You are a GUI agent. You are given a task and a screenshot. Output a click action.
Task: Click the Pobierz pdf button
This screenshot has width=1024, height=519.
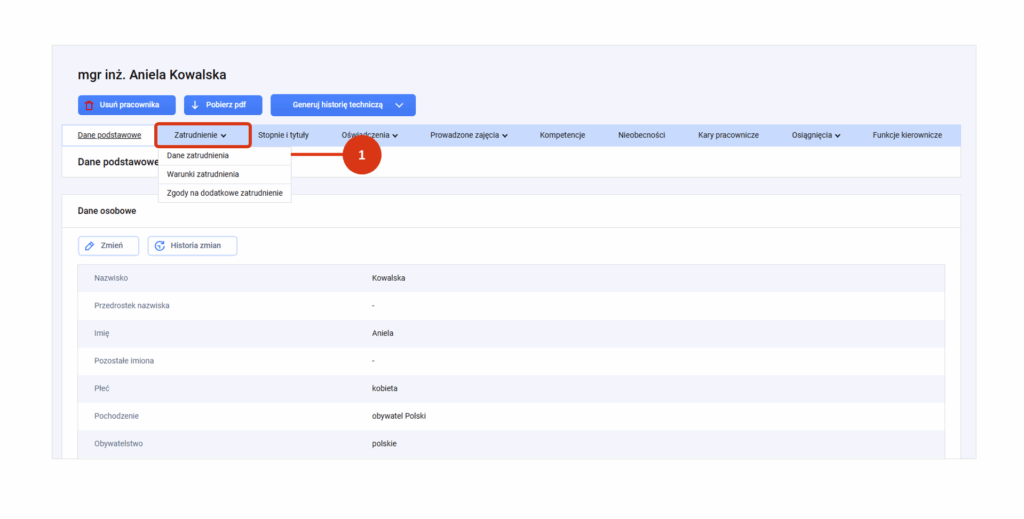pos(223,105)
